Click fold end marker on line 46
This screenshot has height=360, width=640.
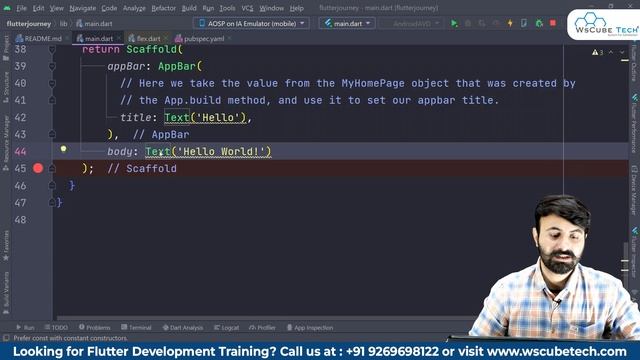pyautogui.click(x=52, y=185)
